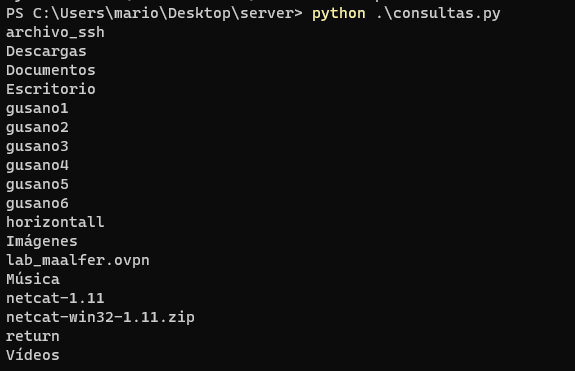The image size is (575, 371).
Task: Click the PowerShell prompt path text
Action: [154, 14]
